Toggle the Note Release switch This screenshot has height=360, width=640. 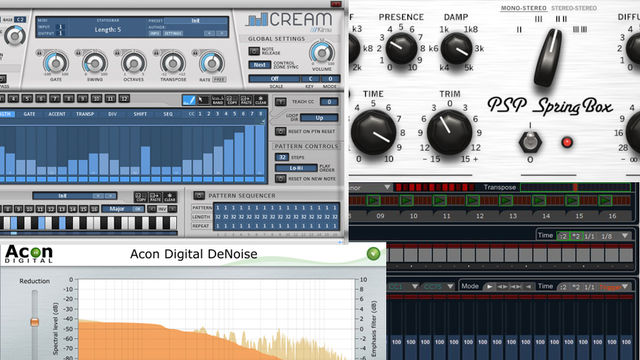[254, 51]
